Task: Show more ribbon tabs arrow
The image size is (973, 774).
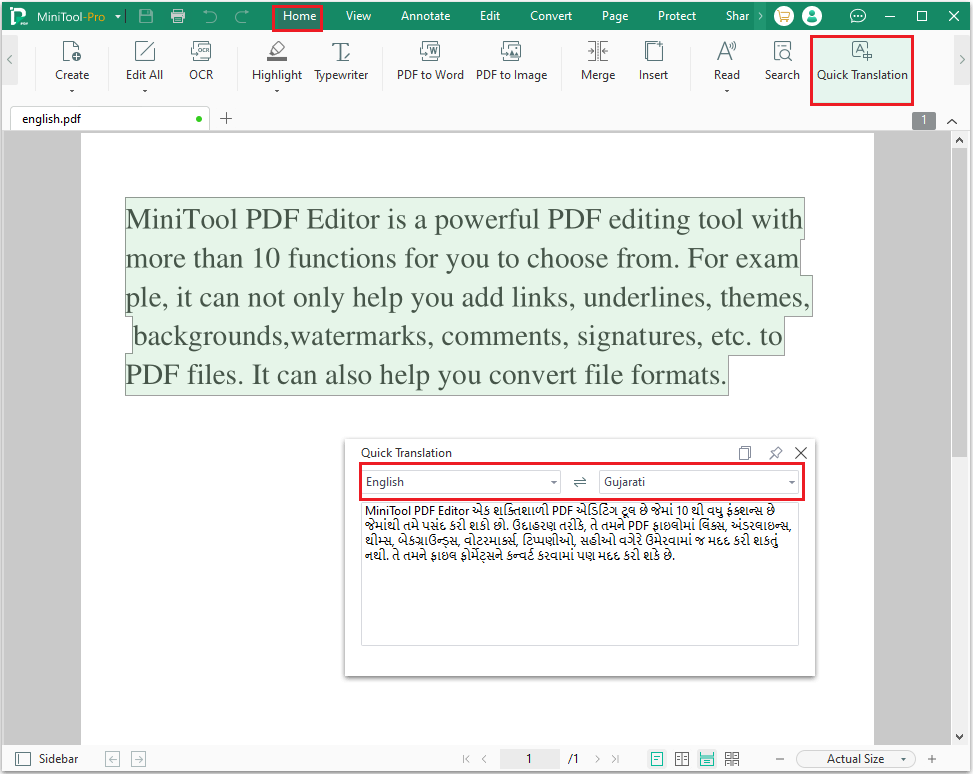Action: tap(760, 16)
